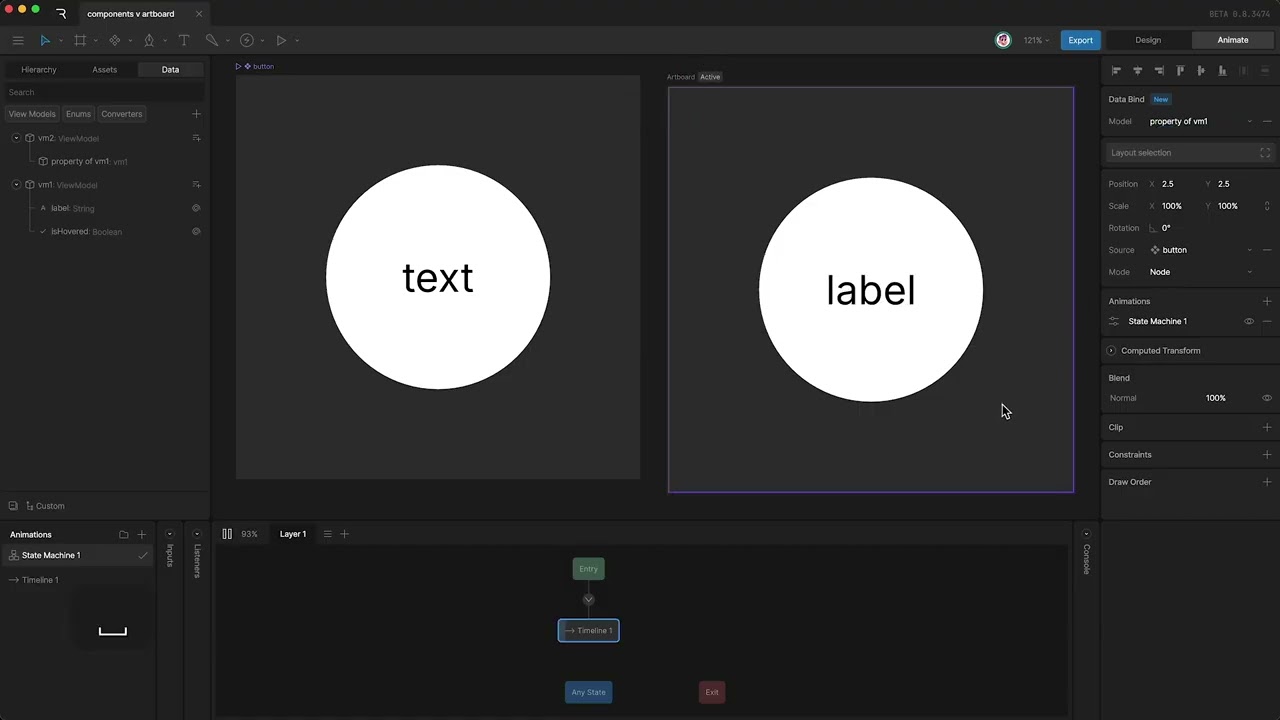This screenshot has height=720, width=1280.
Task: Add an animation in the inspector panel
Action: pos(1267,301)
